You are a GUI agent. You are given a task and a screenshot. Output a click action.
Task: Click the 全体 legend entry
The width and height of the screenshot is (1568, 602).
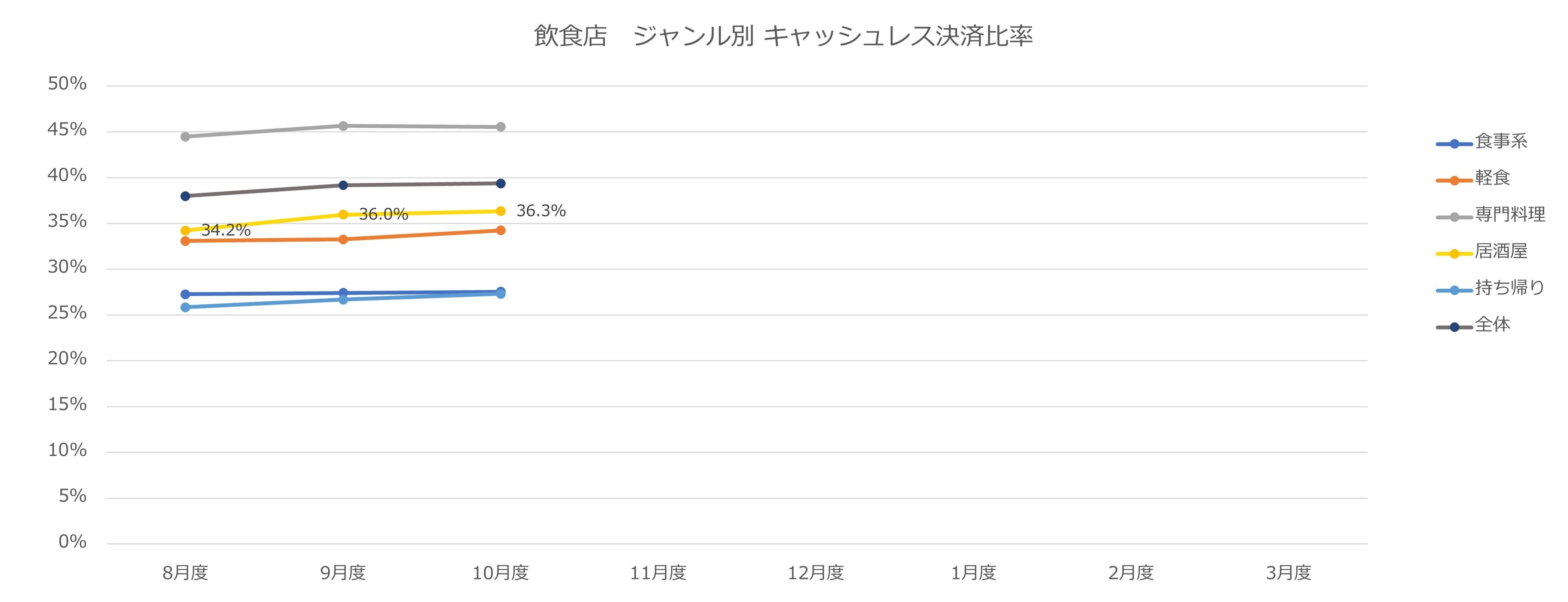pos(1492,325)
